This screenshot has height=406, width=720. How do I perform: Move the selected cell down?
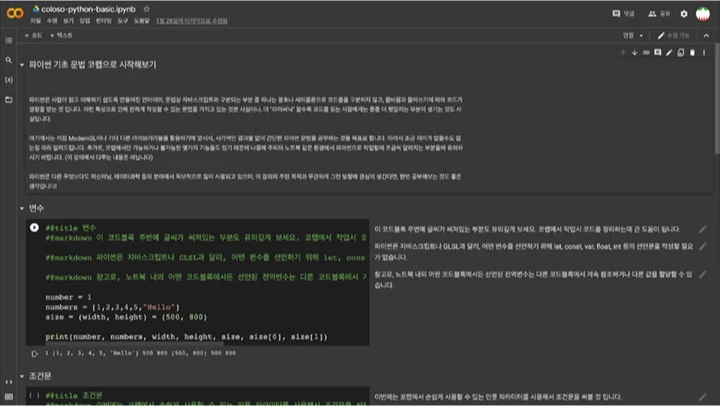(634, 53)
